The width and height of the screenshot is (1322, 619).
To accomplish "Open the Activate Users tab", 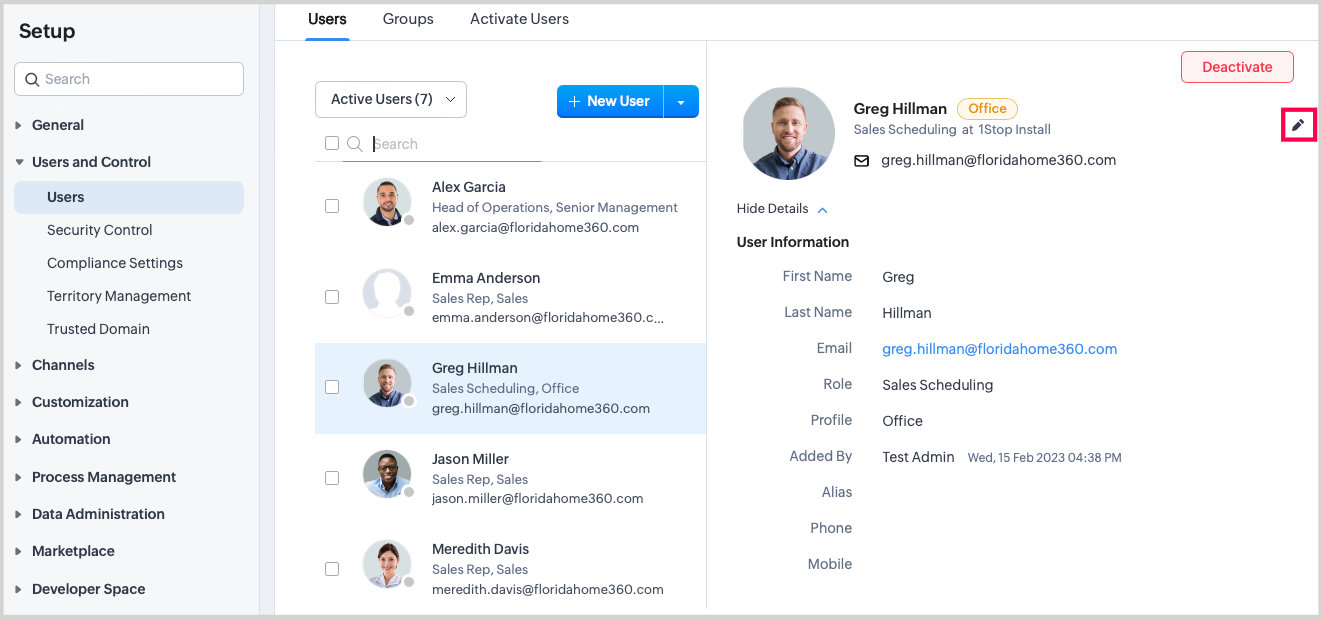I will point(519,19).
